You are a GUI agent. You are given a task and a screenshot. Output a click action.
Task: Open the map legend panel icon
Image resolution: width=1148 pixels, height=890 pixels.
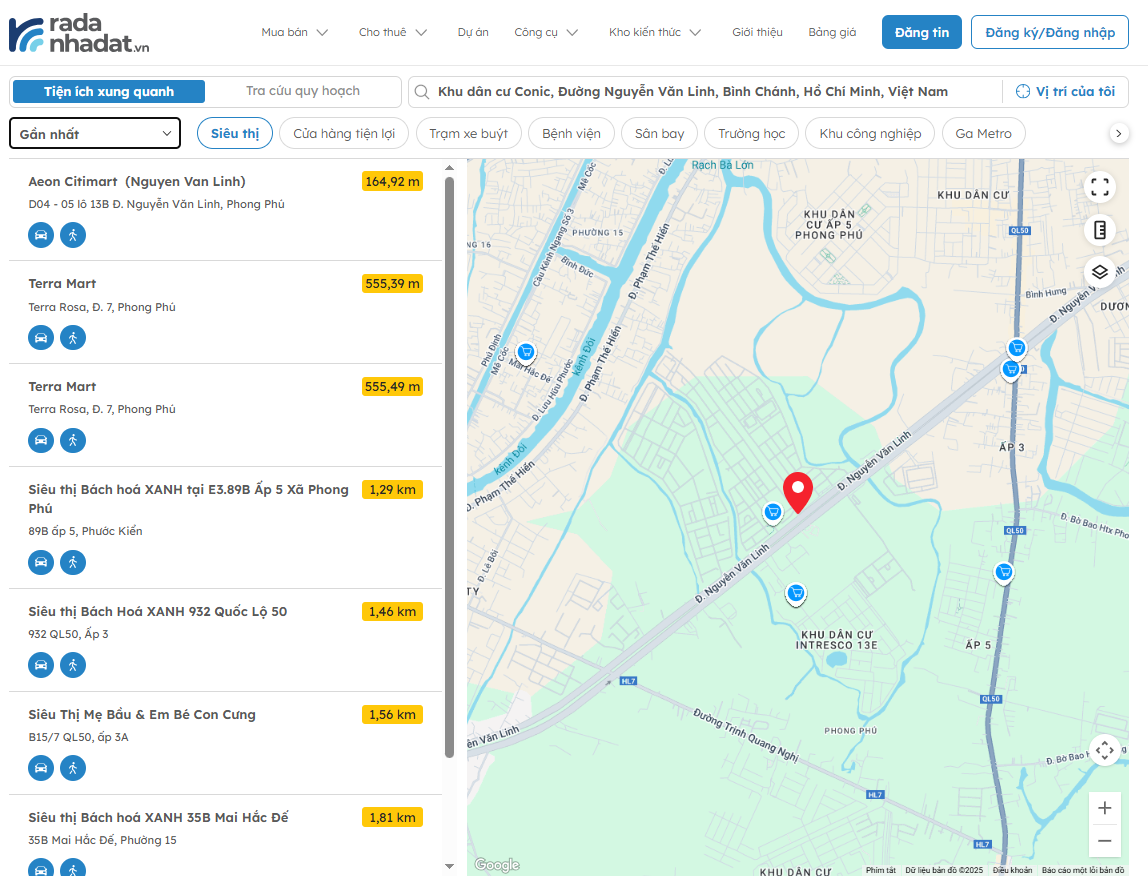tap(1100, 230)
